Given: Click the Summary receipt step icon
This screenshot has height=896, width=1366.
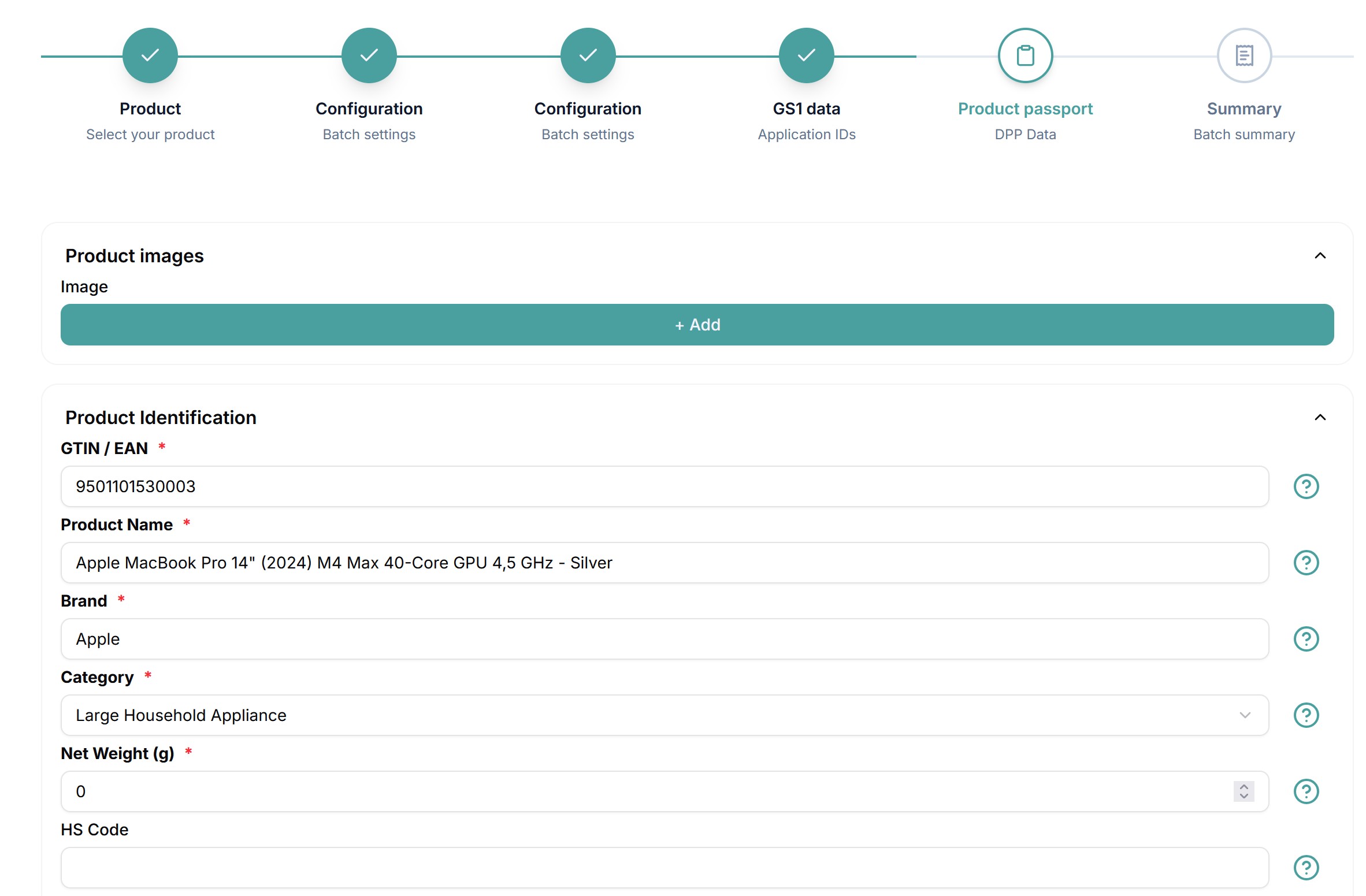Looking at the screenshot, I should [x=1243, y=55].
